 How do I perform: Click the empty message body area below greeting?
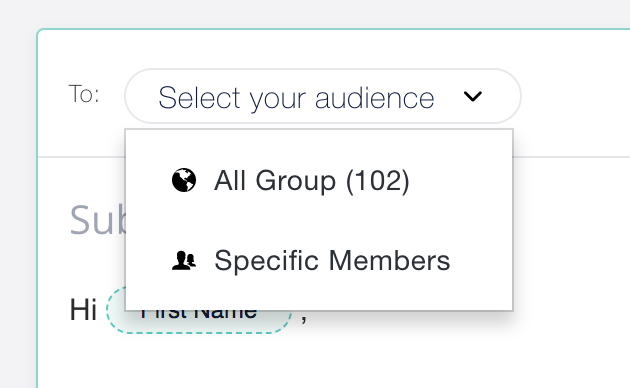point(333,361)
